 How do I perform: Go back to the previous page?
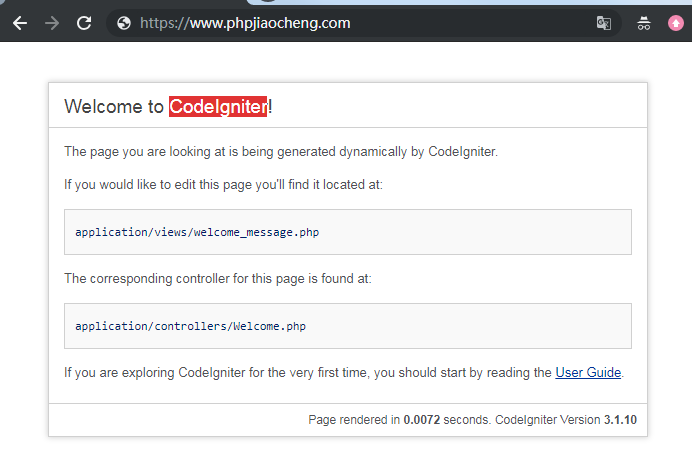click(20, 23)
